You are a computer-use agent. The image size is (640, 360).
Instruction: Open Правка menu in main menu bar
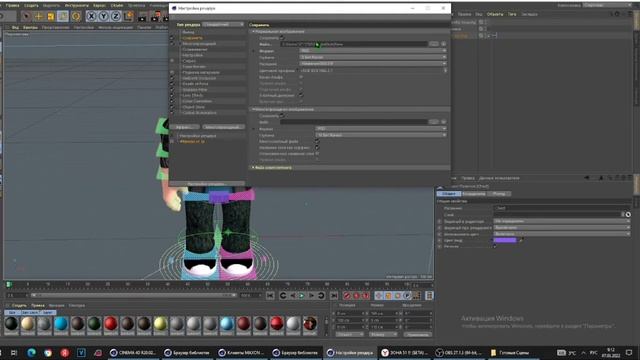tap(13, 6)
